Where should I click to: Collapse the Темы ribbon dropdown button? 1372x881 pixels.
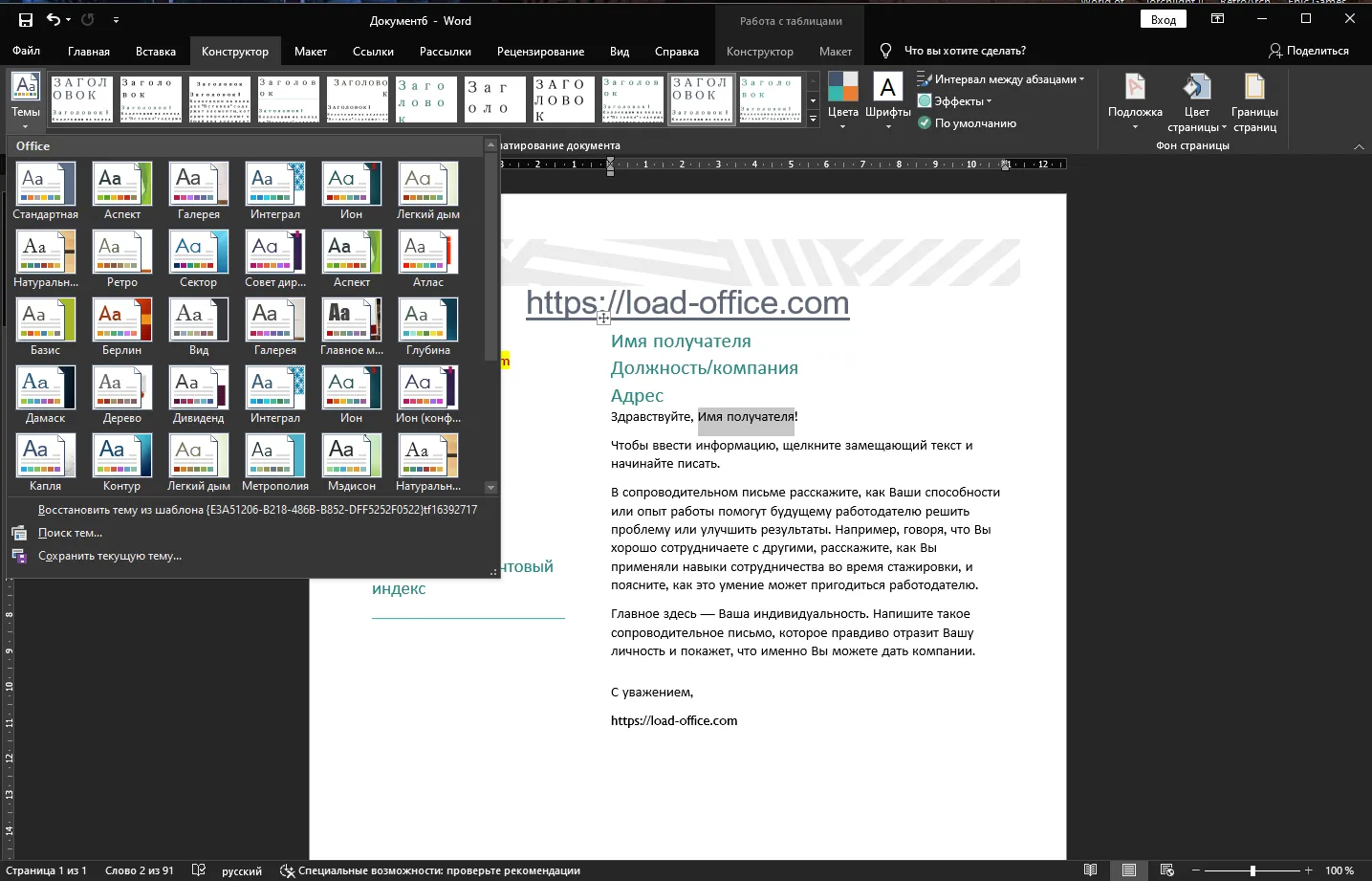click(26, 100)
